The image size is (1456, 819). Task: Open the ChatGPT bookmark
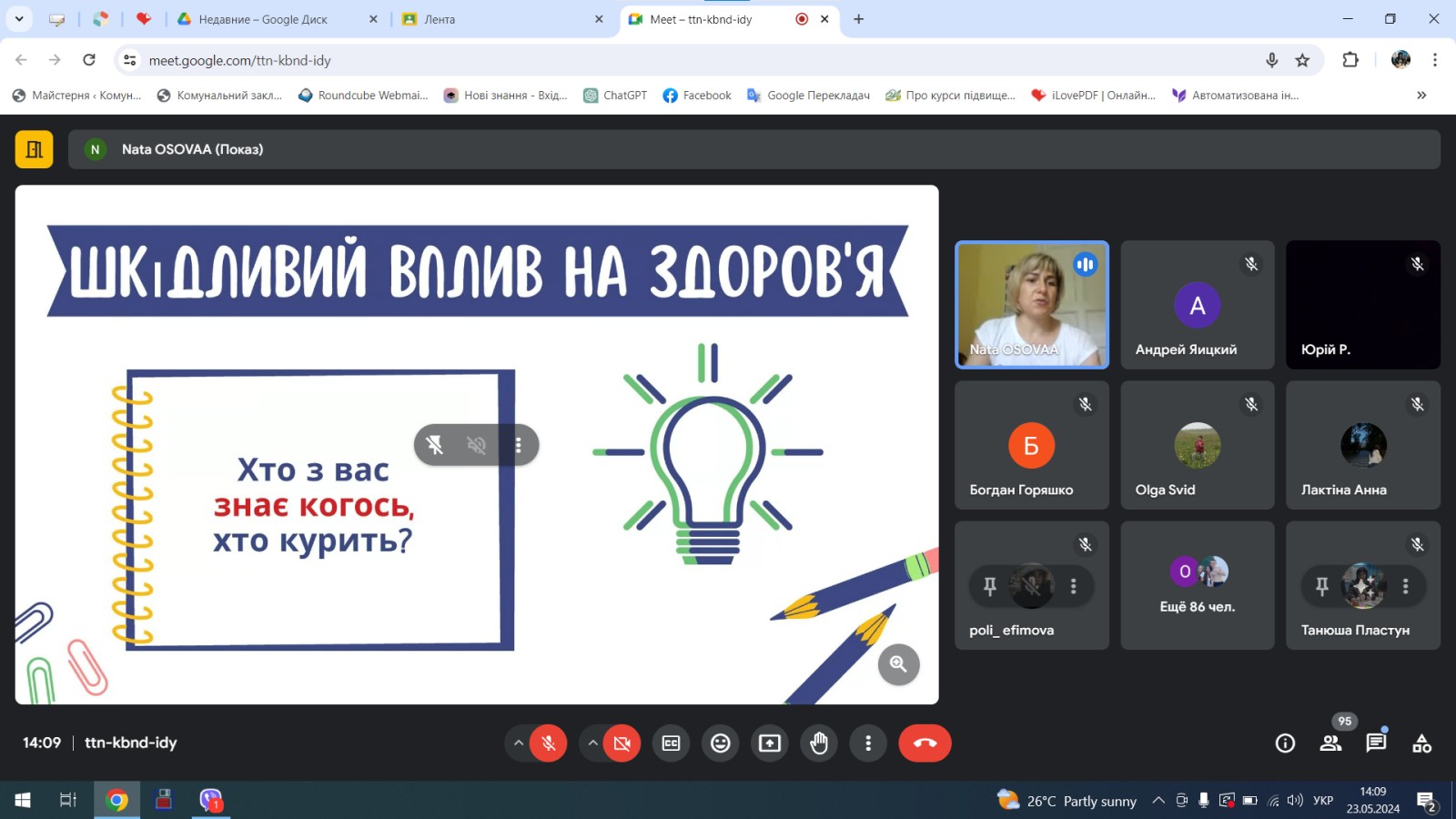tap(615, 96)
